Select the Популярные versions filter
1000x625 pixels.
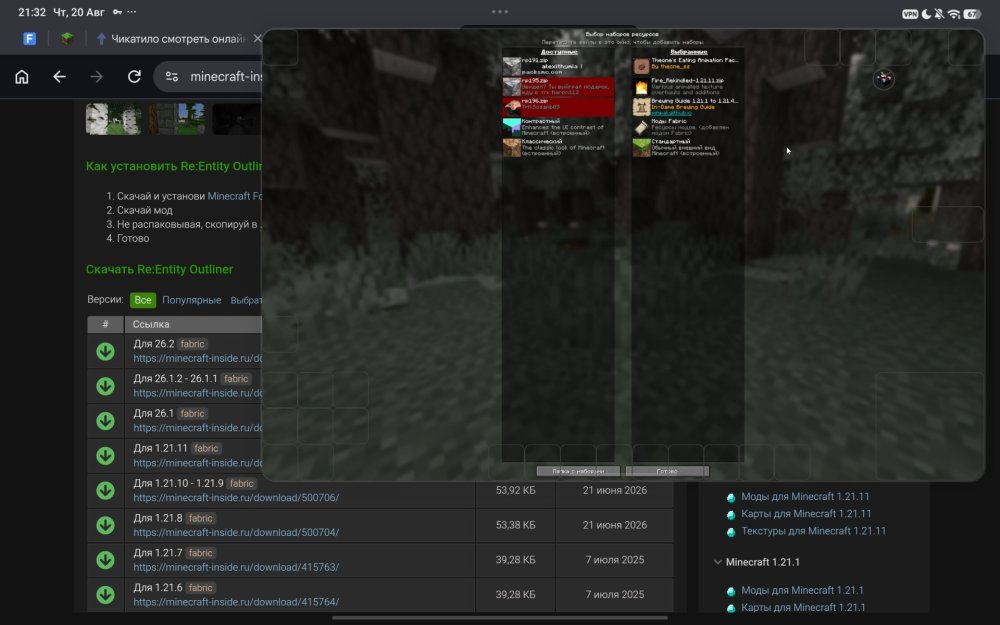click(191, 300)
